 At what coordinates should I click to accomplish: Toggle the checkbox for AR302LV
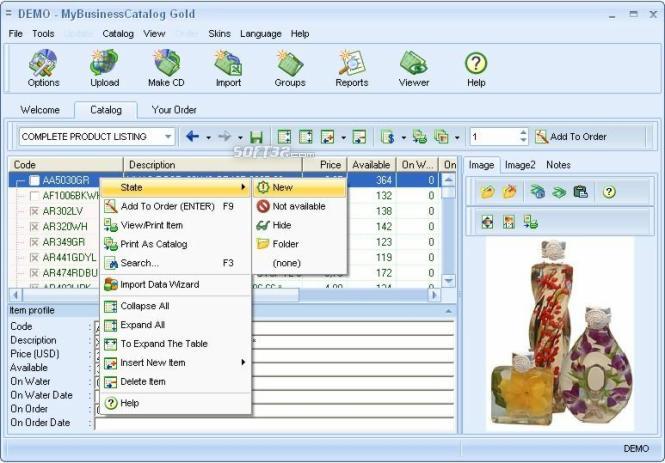(x=34, y=211)
